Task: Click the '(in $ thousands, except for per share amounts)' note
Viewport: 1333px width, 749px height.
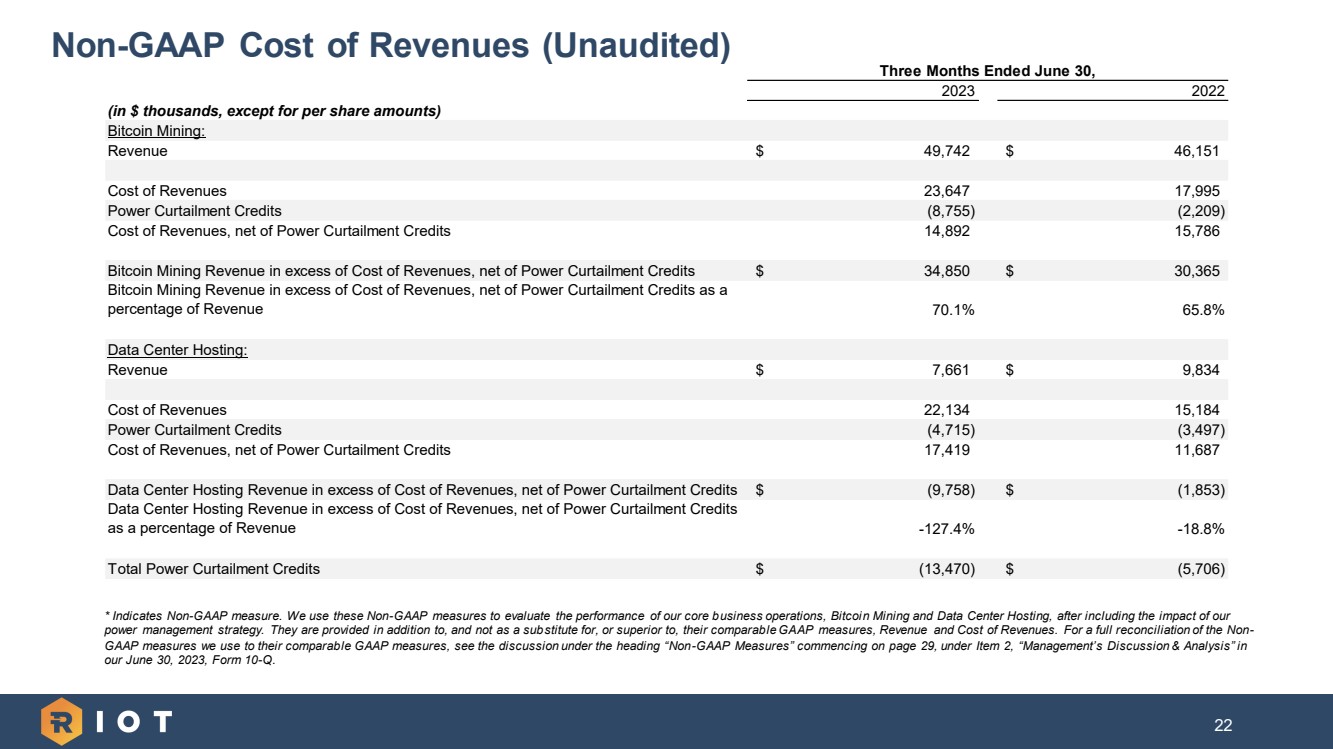Action: (x=274, y=111)
